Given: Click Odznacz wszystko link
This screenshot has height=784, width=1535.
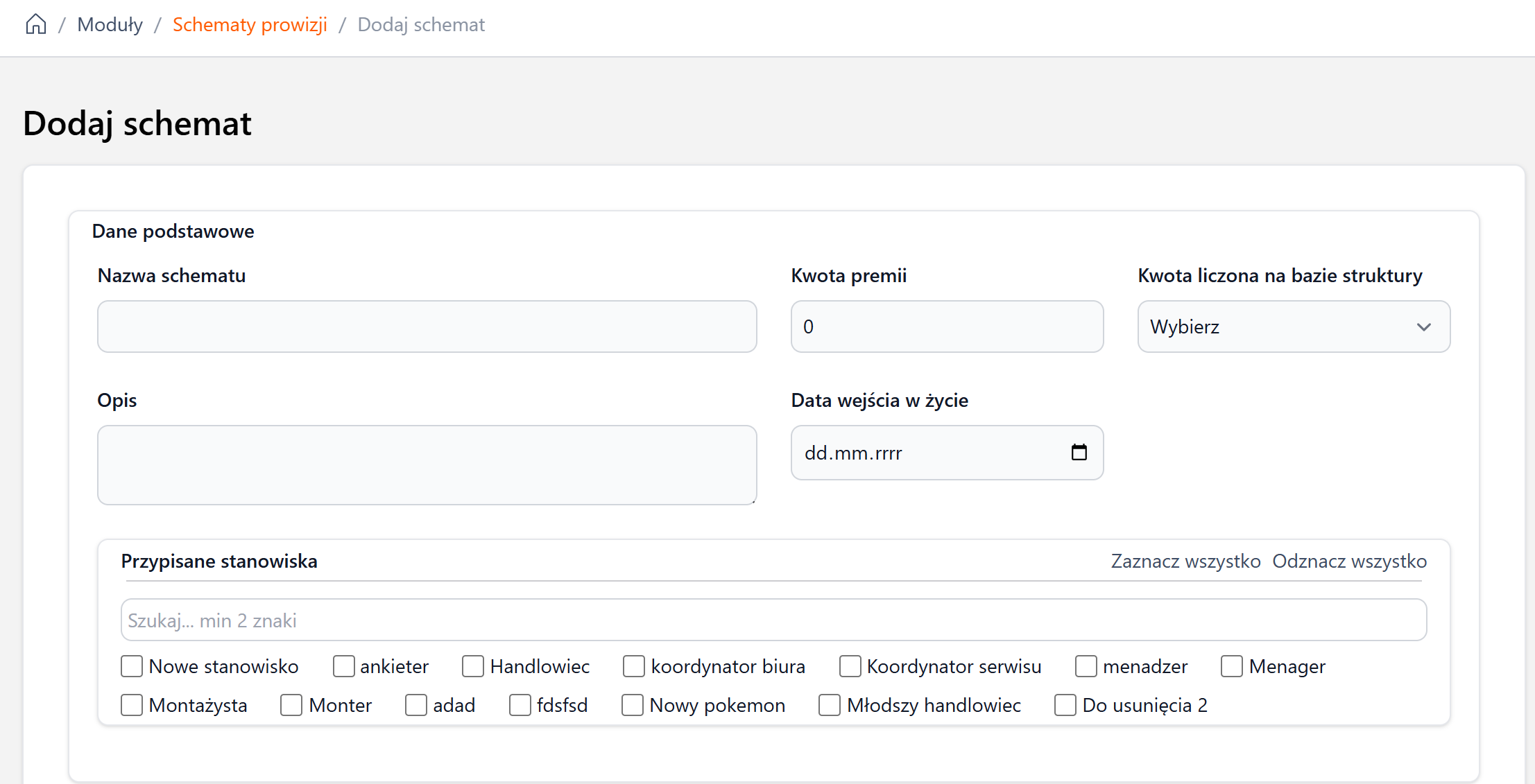Looking at the screenshot, I should pyautogui.click(x=1349, y=561).
